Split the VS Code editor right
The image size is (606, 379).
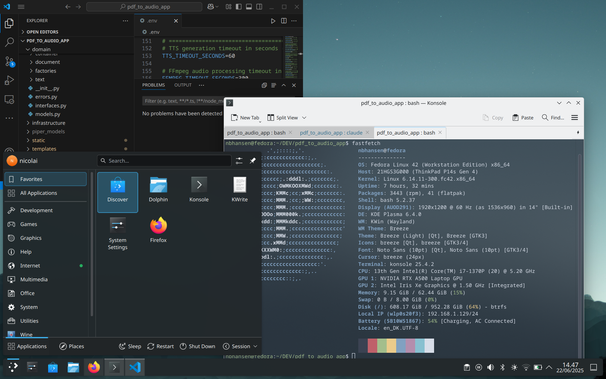click(x=284, y=21)
